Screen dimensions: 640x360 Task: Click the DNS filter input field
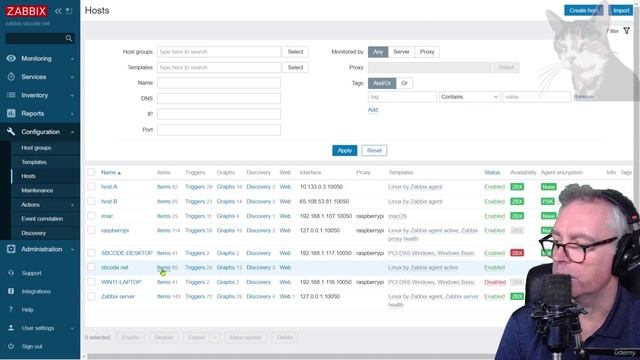(x=219, y=98)
